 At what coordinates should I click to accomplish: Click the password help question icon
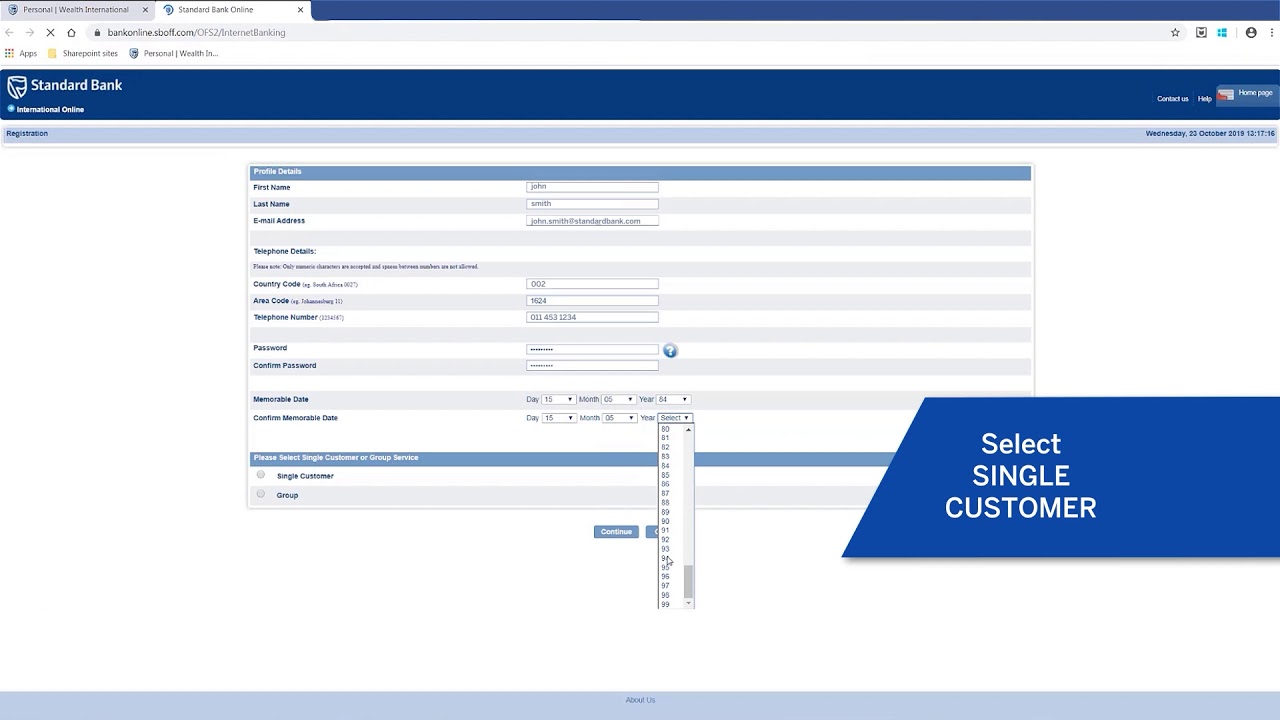coord(670,351)
